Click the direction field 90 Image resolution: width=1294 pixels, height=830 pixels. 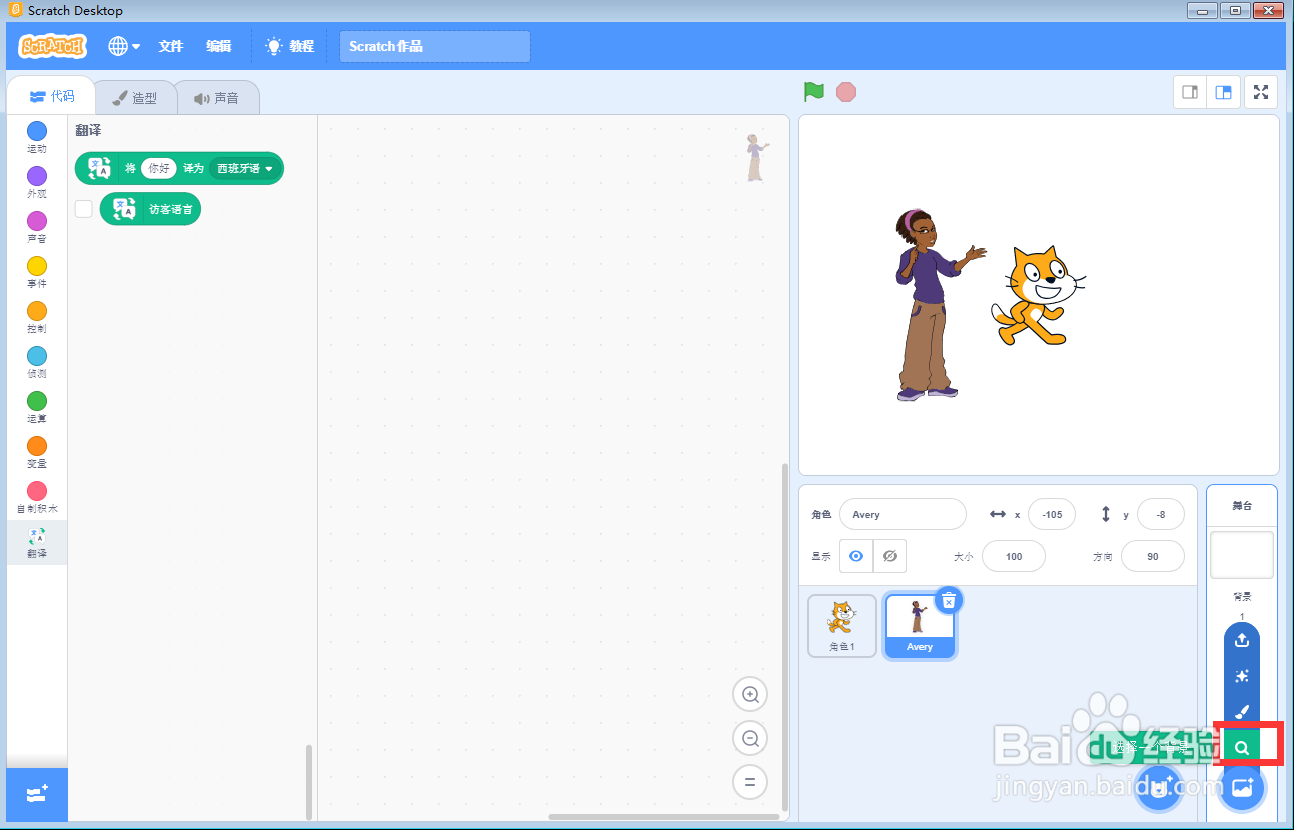coord(1153,556)
